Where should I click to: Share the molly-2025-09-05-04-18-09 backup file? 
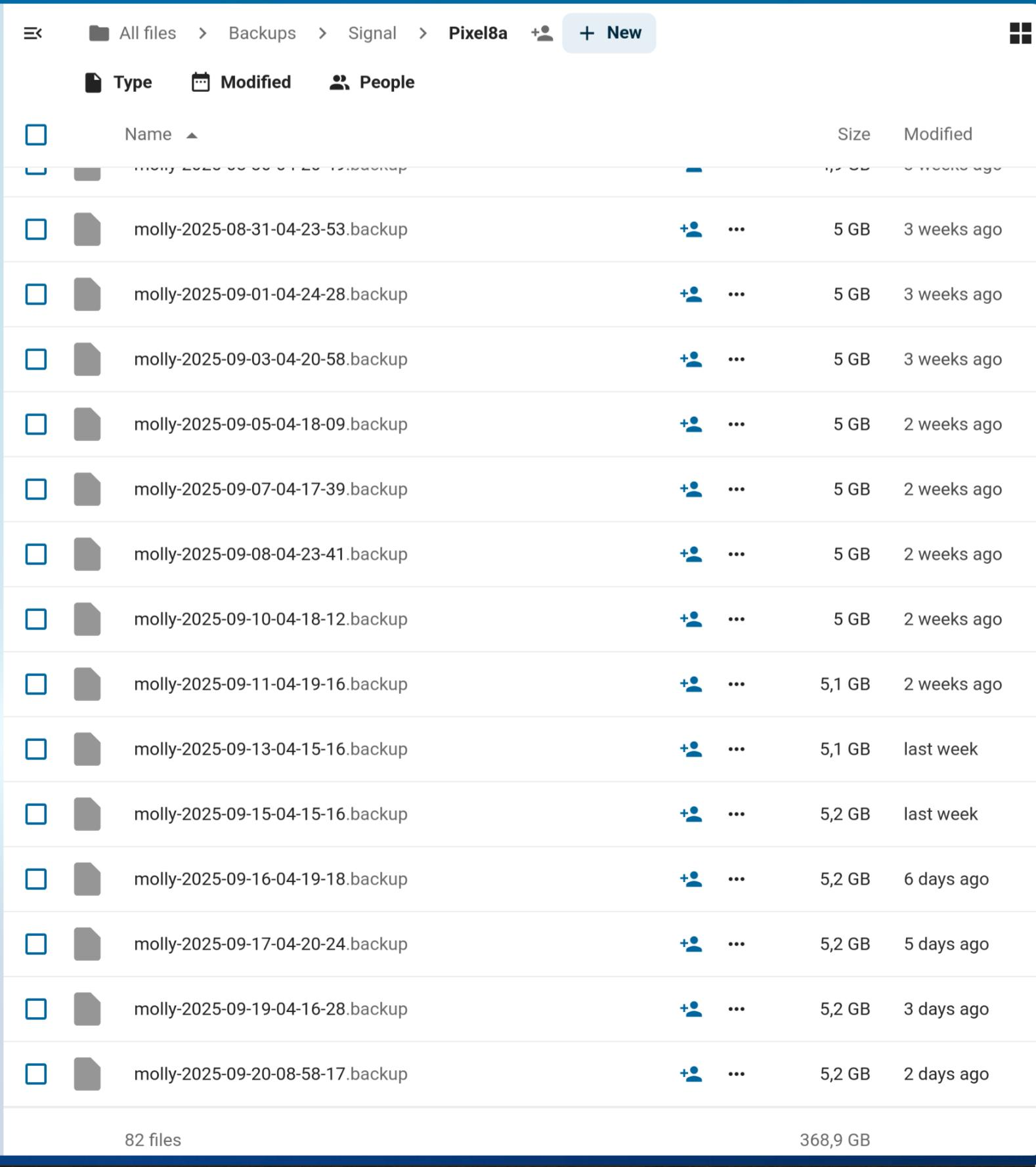click(x=691, y=425)
